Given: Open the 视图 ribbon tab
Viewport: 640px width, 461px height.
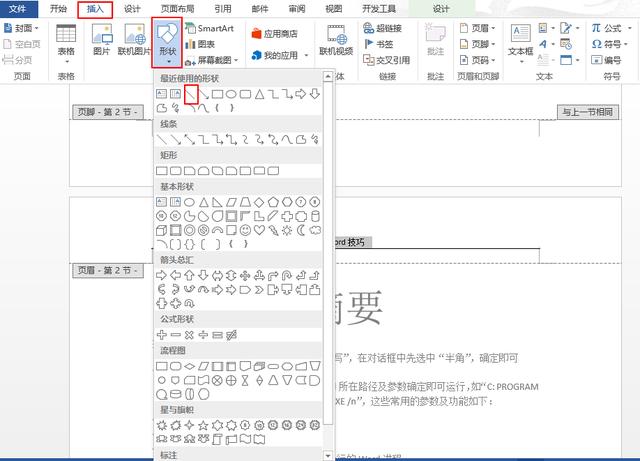Looking at the screenshot, I should 333,9.
